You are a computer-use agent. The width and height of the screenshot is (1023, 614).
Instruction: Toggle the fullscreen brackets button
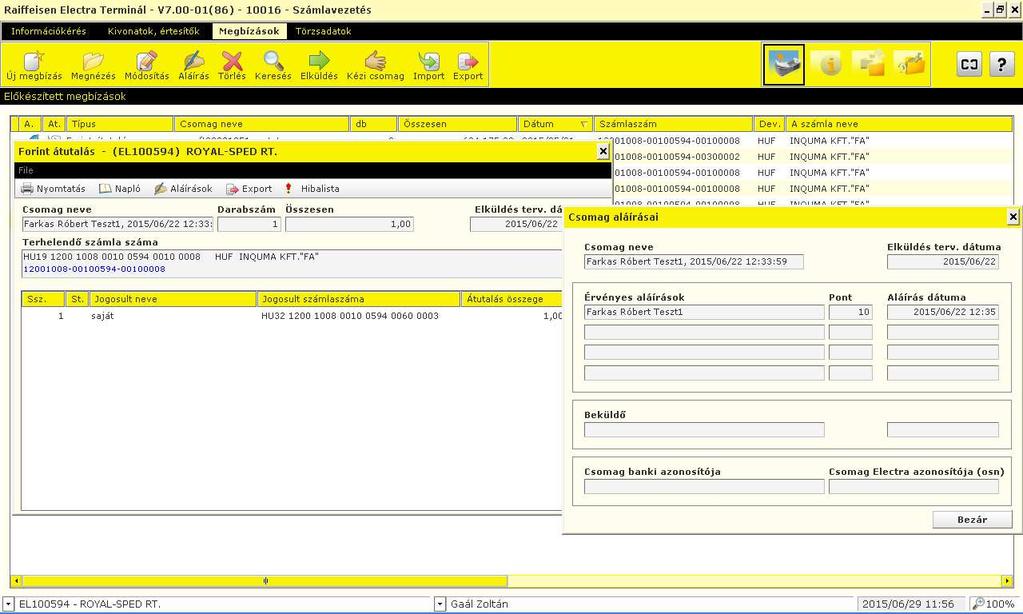(x=970, y=64)
